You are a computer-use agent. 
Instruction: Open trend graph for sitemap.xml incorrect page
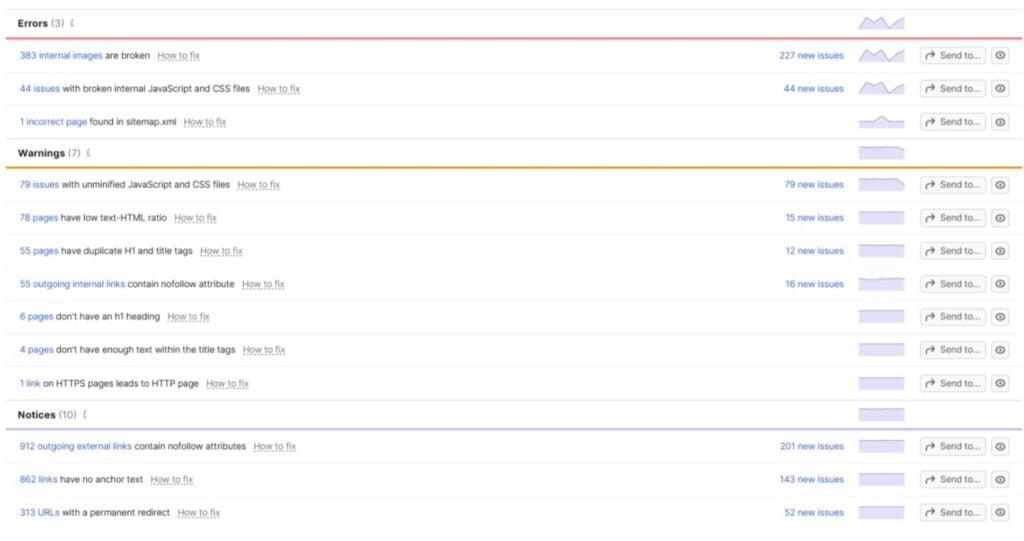pyautogui.click(x=881, y=122)
